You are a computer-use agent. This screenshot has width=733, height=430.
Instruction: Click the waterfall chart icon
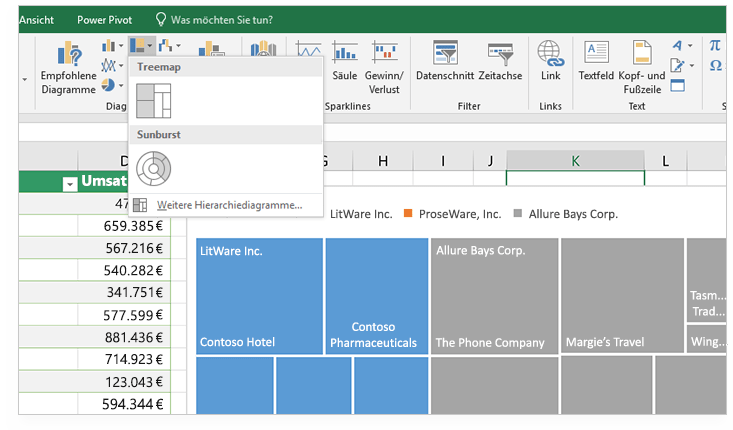(165, 46)
